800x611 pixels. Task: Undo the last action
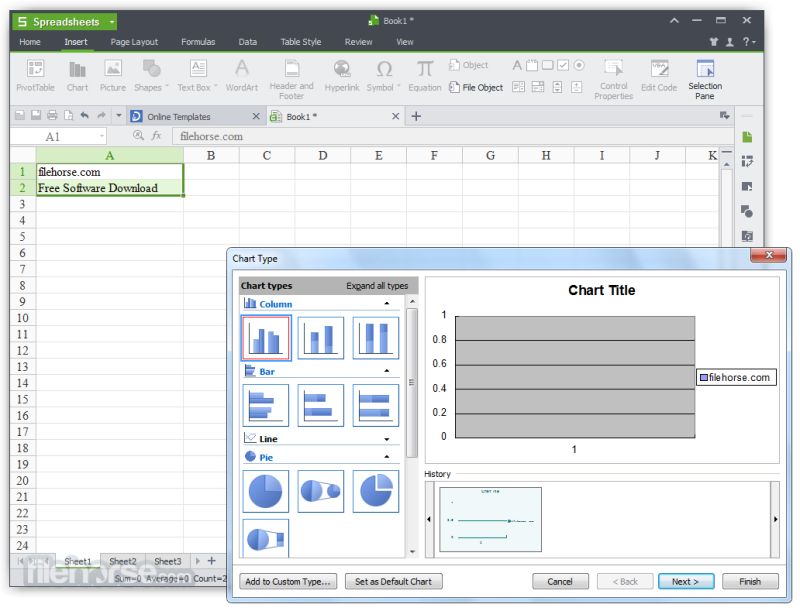click(85, 115)
